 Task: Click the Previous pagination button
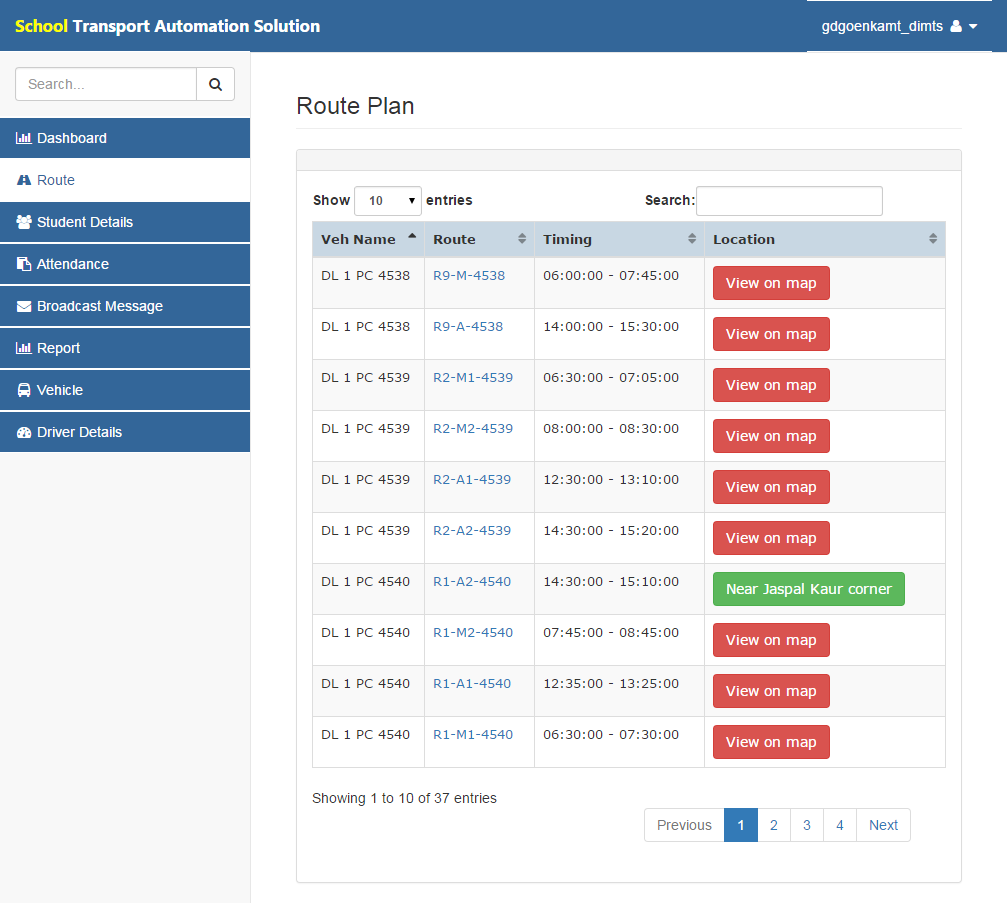point(684,825)
